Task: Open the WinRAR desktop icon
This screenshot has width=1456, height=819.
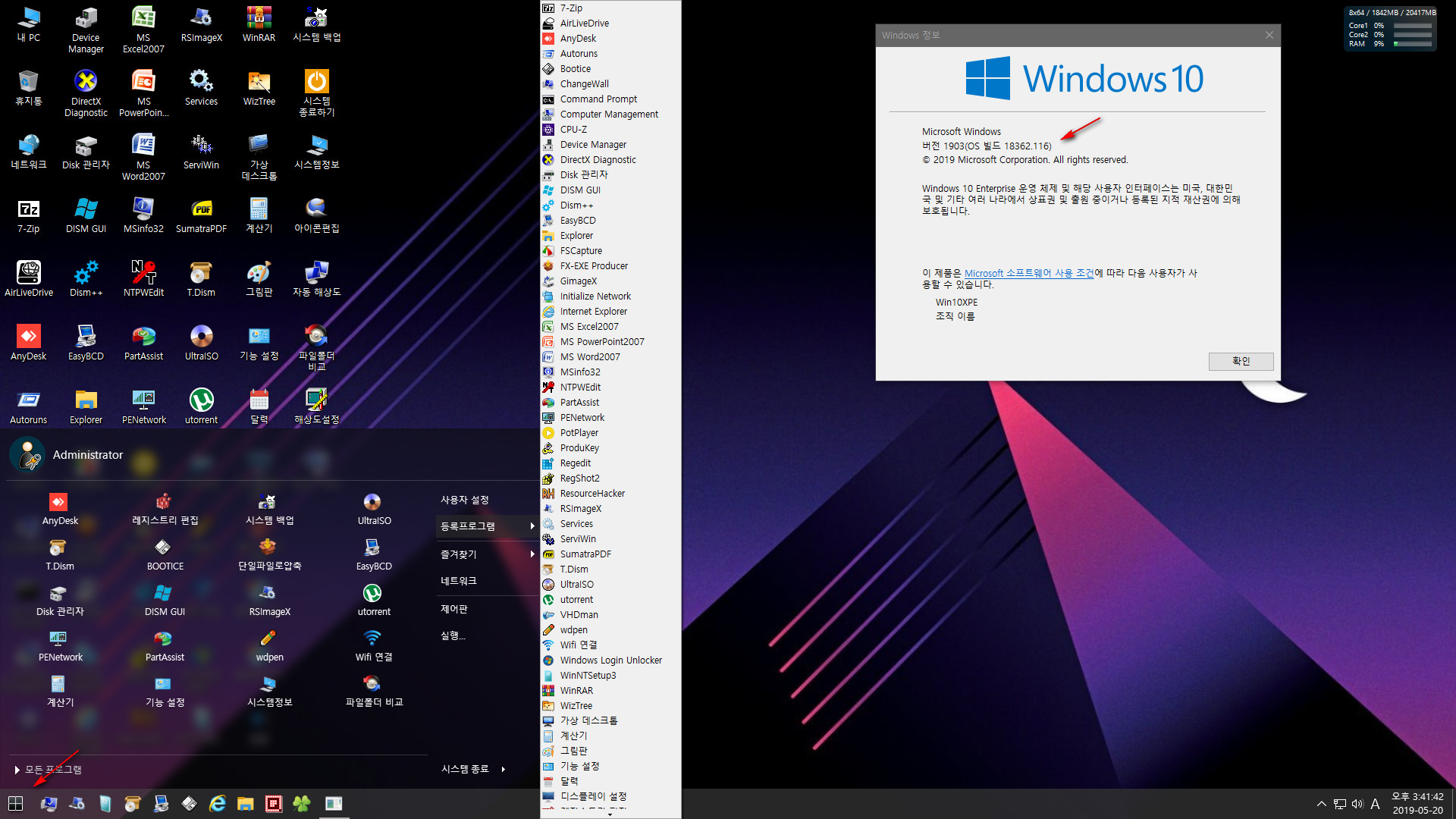Action: 259,24
